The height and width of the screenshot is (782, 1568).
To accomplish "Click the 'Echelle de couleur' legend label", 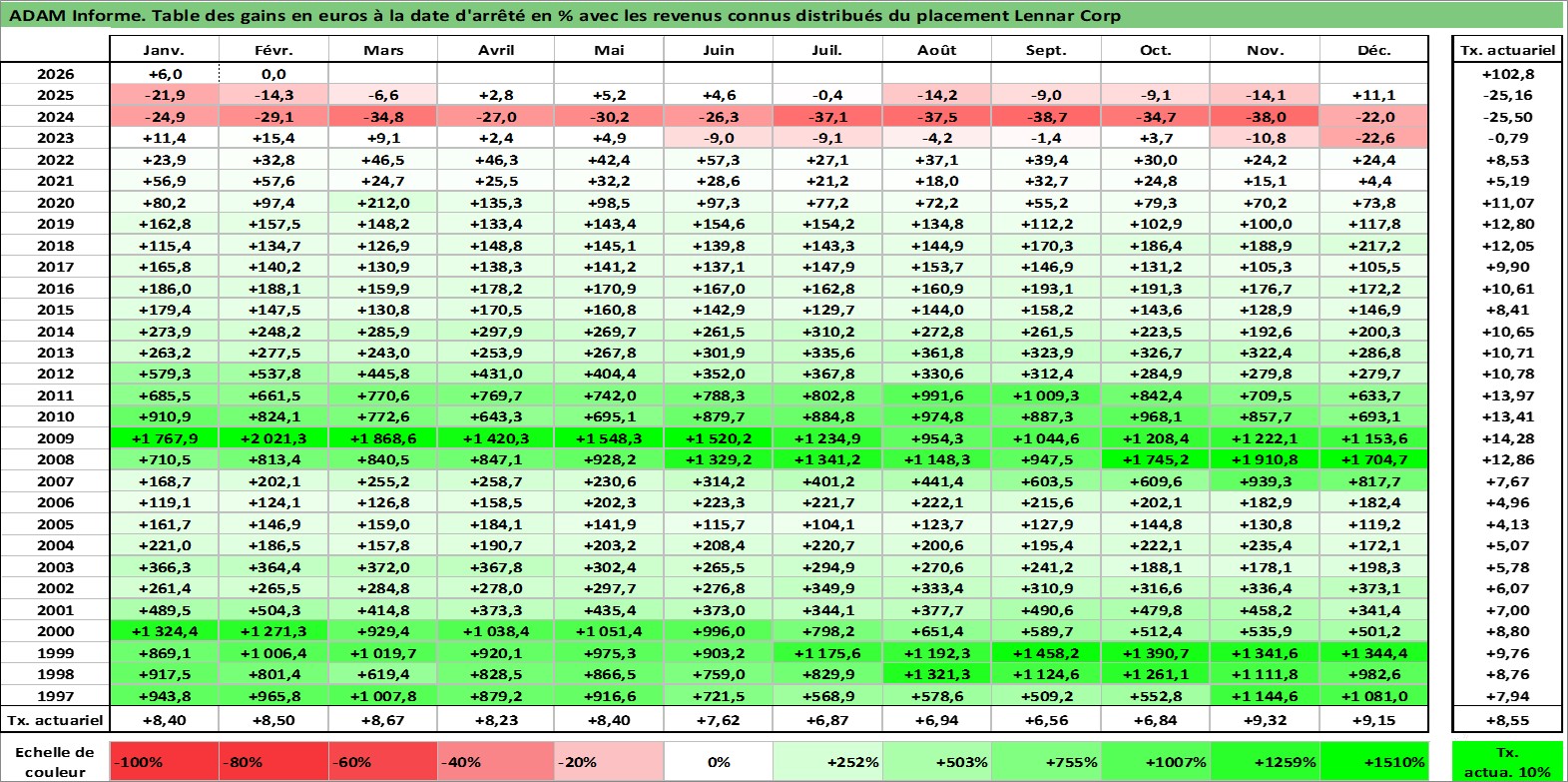I will pyautogui.click(x=55, y=761).
